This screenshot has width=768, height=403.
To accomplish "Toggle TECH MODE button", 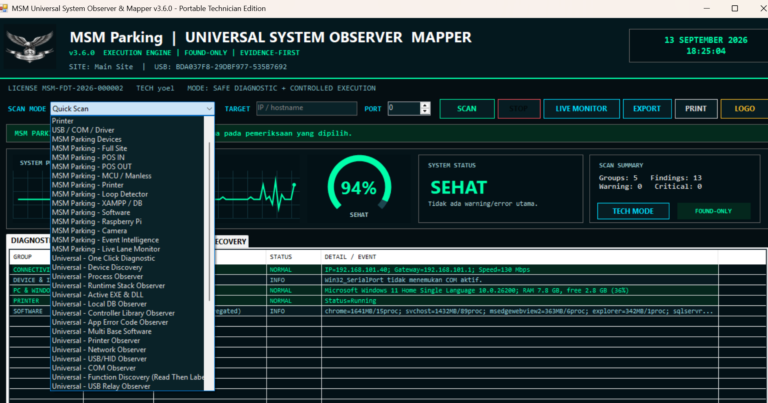I will point(633,211).
